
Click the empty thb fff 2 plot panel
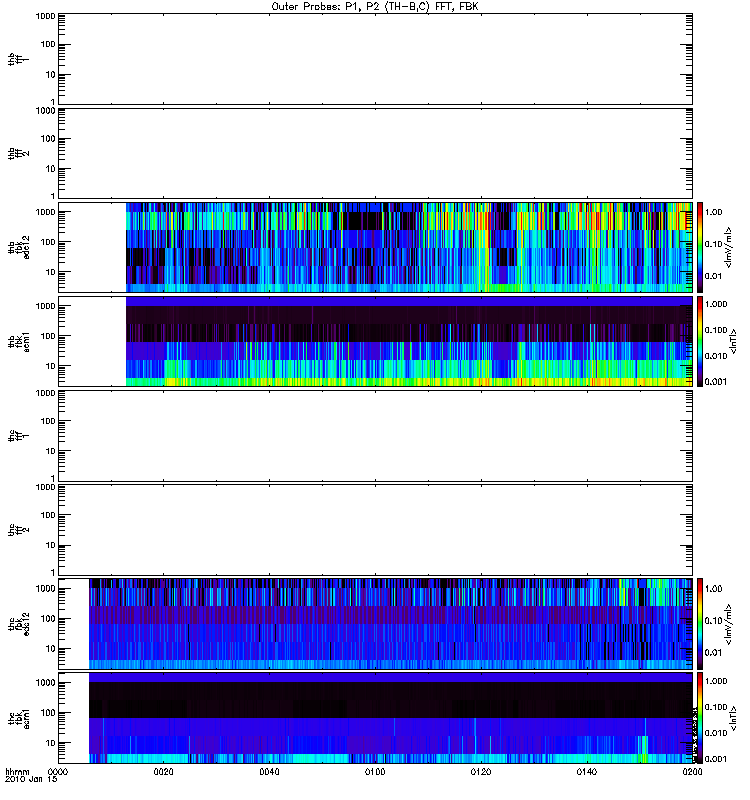click(x=376, y=154)
